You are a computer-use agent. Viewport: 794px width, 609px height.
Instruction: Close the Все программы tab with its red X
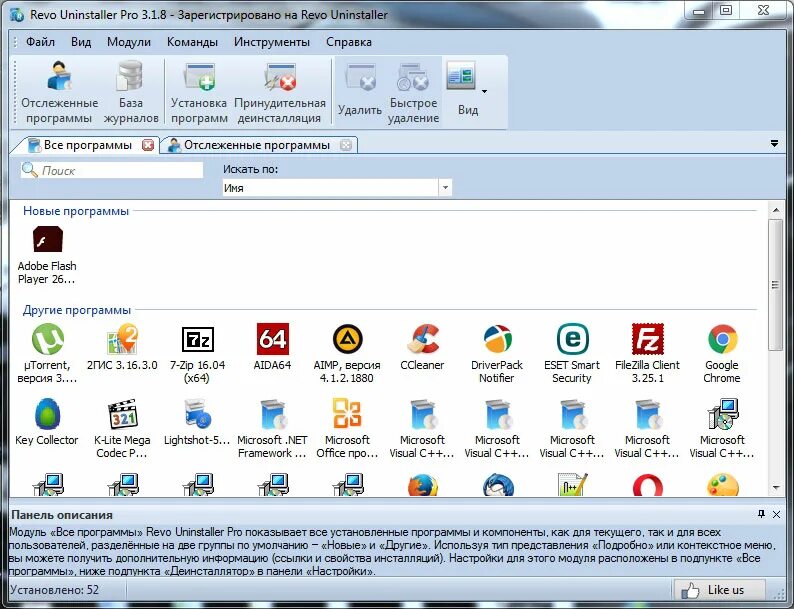(x=148, y=145)
